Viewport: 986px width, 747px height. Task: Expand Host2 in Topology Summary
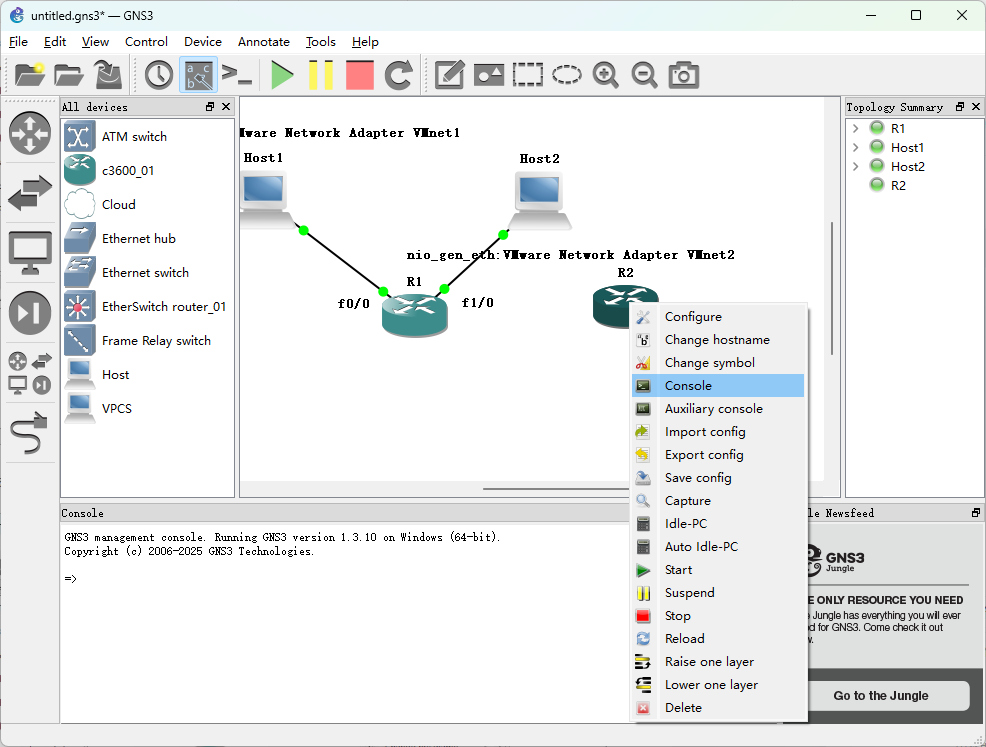tap(856, 167)
